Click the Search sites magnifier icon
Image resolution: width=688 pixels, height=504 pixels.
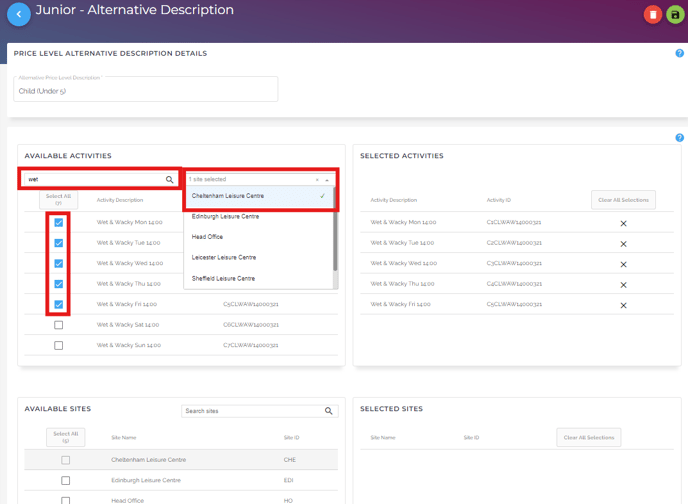click(329, 411)
